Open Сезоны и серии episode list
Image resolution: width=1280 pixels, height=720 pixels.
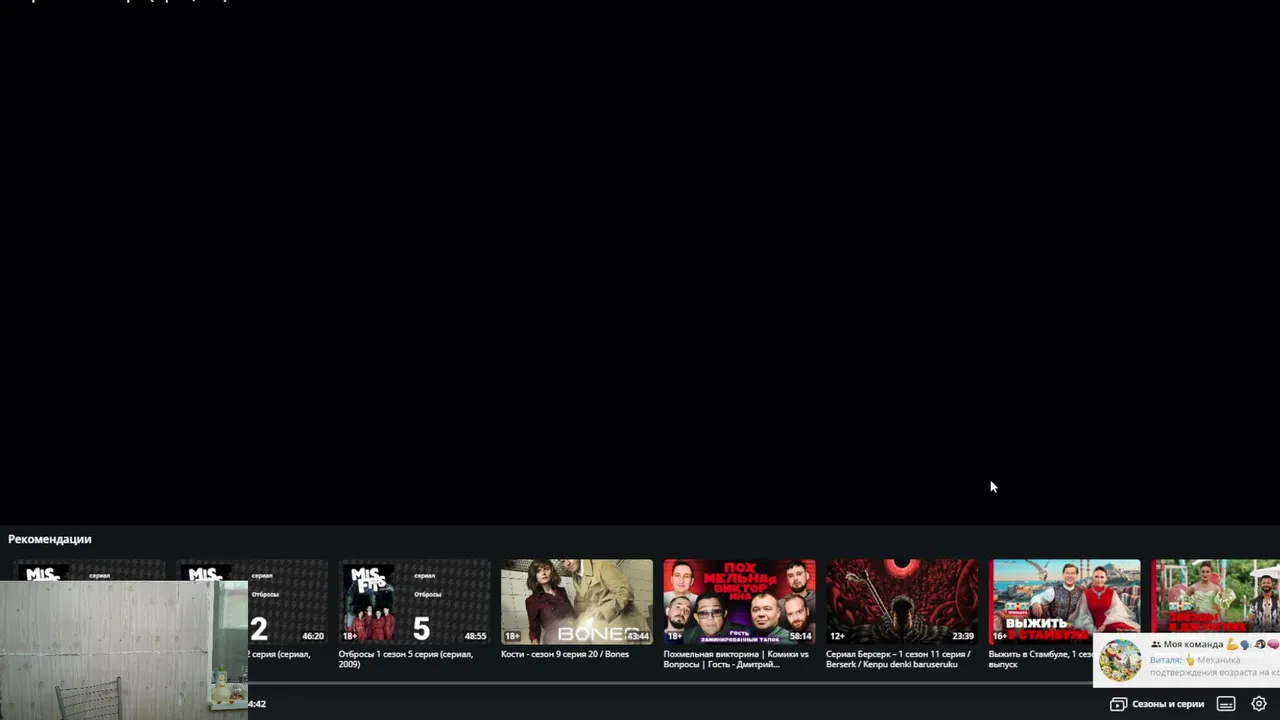pos(1157,704)
